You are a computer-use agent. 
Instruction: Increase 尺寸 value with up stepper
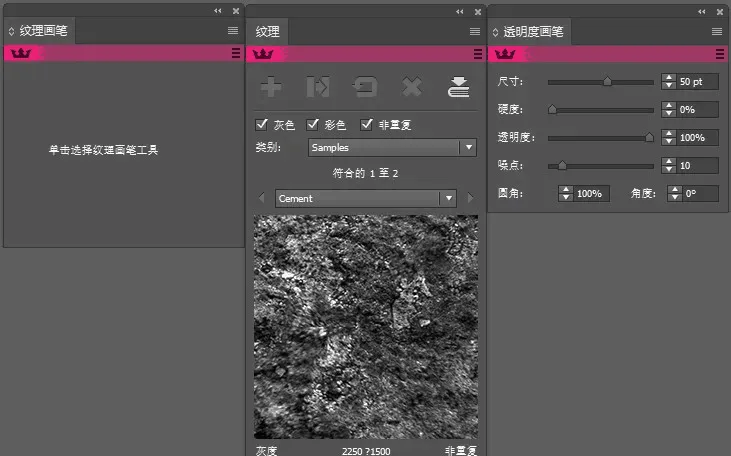click(x=669, y=77)
